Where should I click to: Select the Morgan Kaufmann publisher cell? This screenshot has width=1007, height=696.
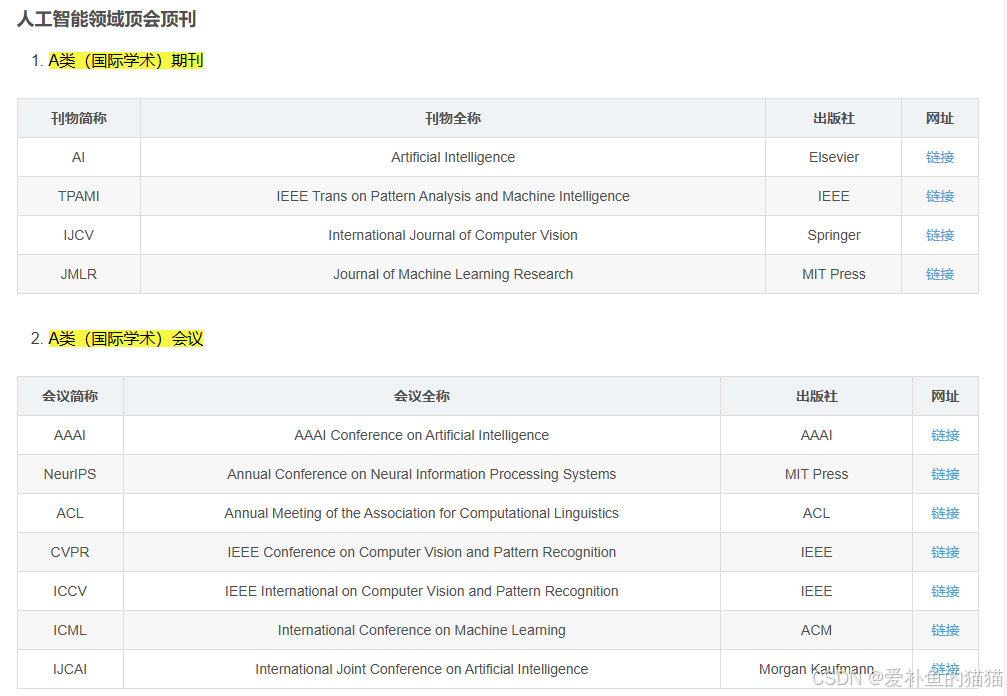point(816,670)
